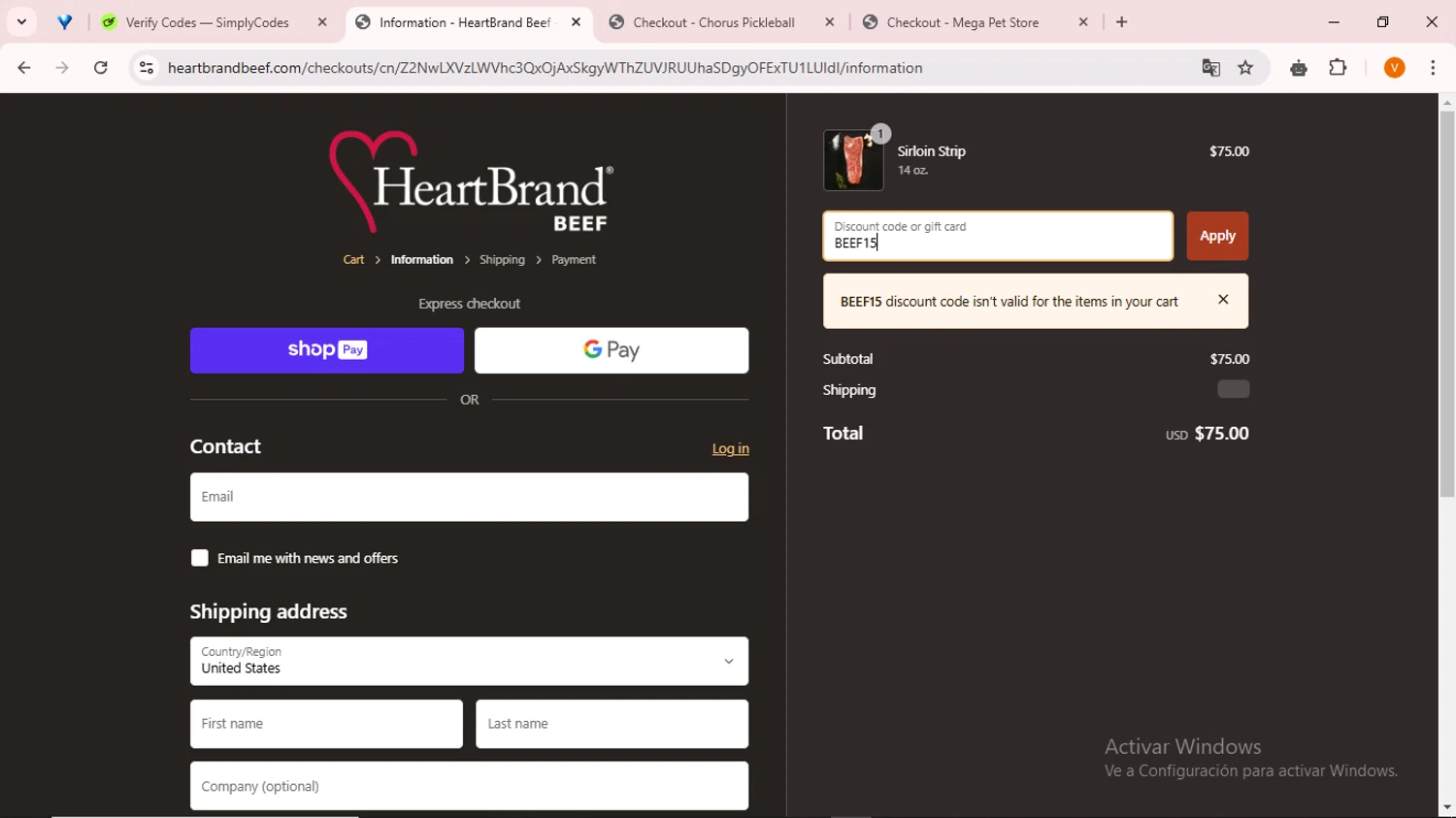Viewport: 1456px width, 818px height.
Task: Enable Email me with news and offers
Action: tap(200, 558)
